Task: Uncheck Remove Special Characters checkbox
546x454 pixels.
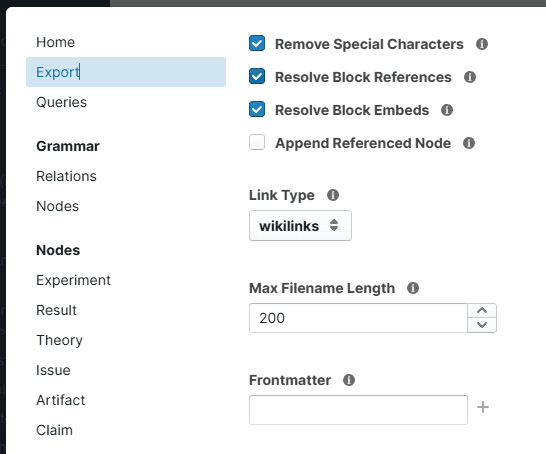Action: click(257, 44)
